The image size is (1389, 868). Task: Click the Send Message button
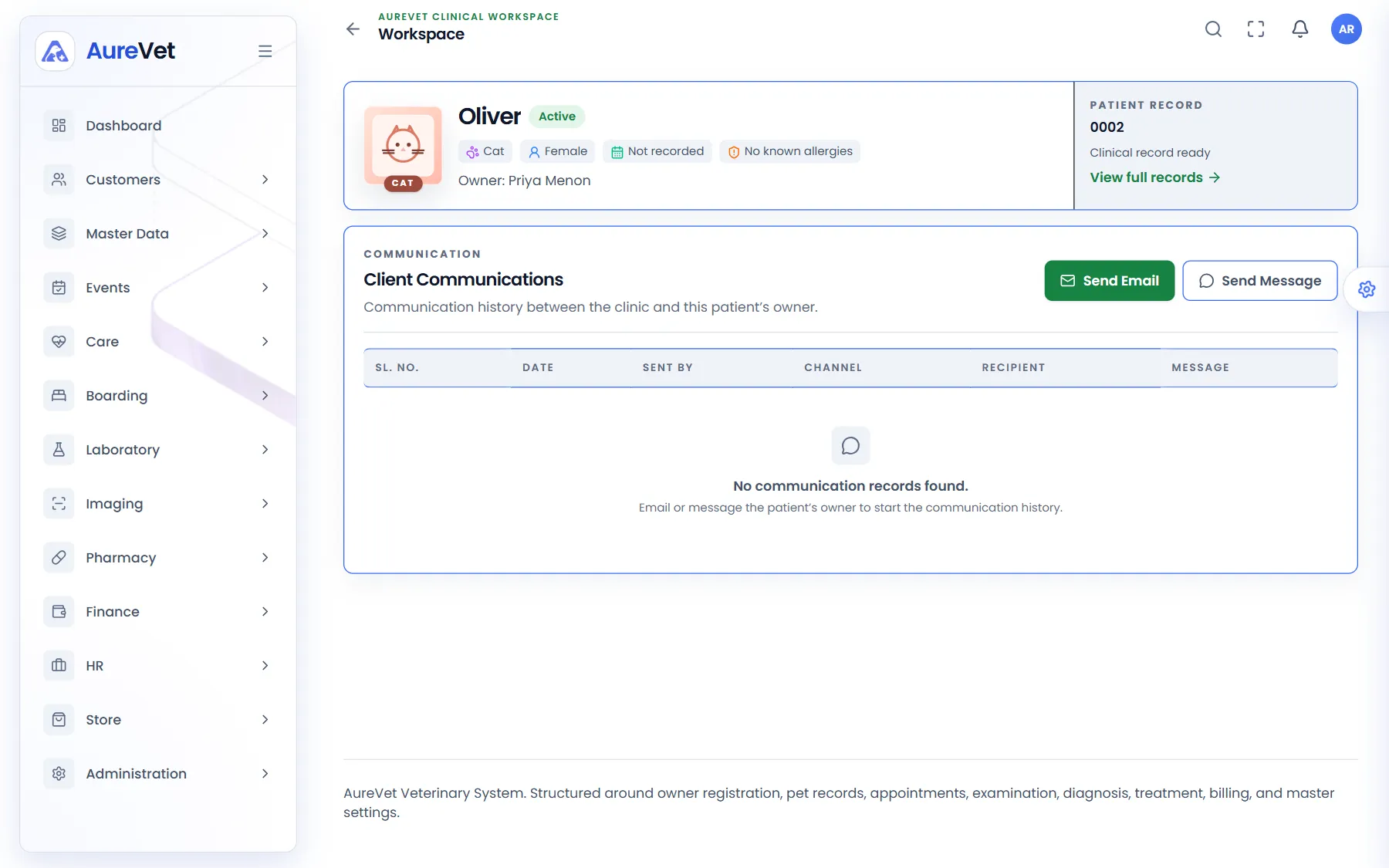pyautogui.click(x=1259, y=281)
